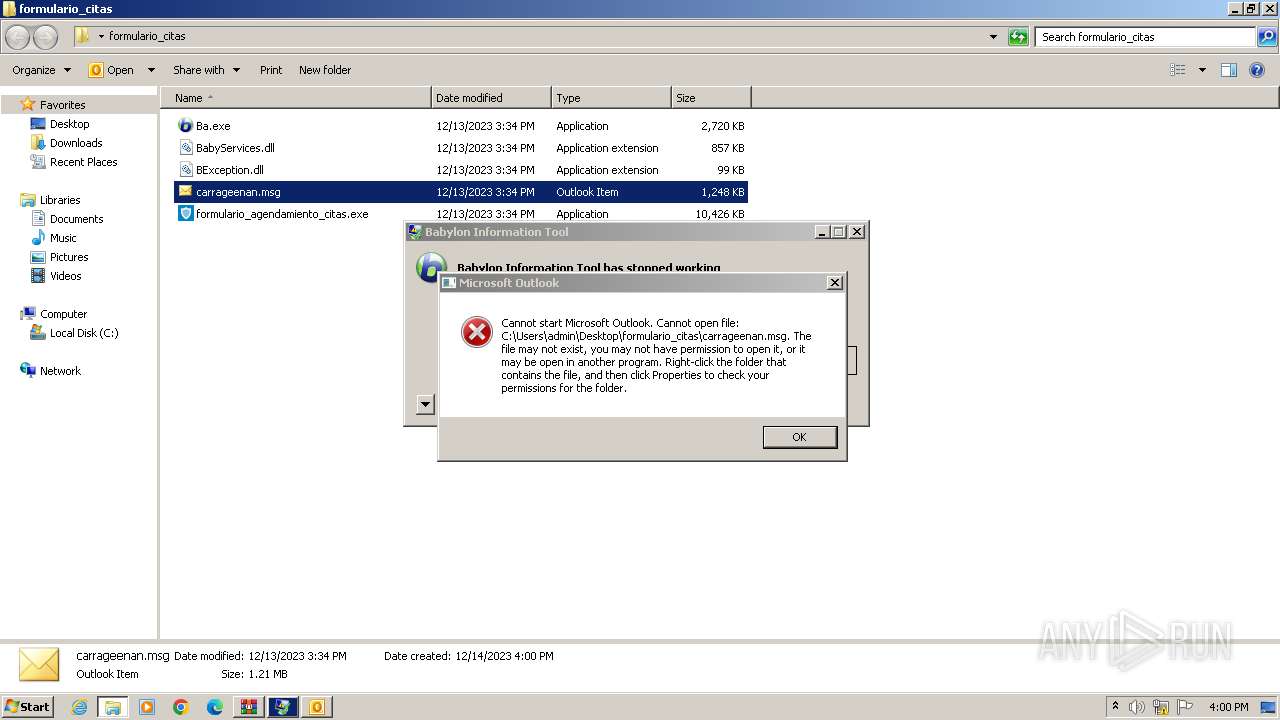The image size is (1280, 720).
Task: Open Libraries node
Action: 60,200
